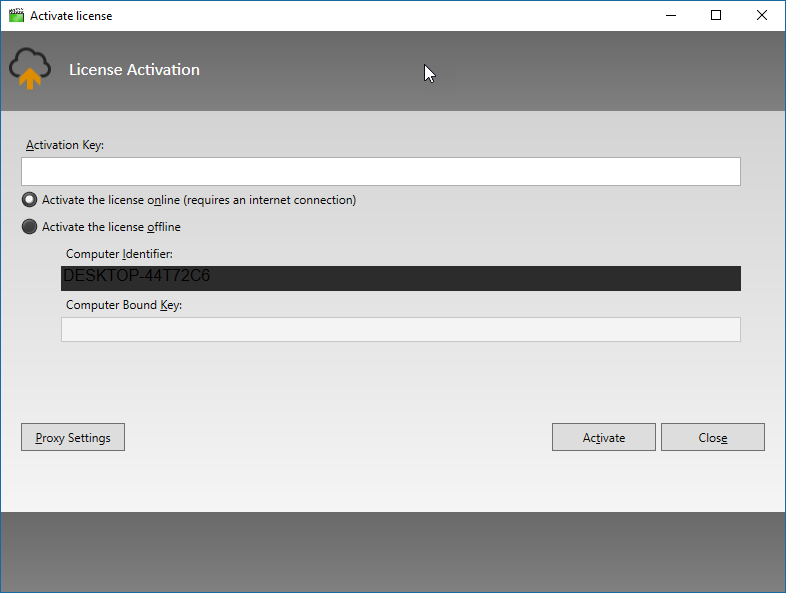
Task: Click the app icon in the title bar
Action: point(16,16)
